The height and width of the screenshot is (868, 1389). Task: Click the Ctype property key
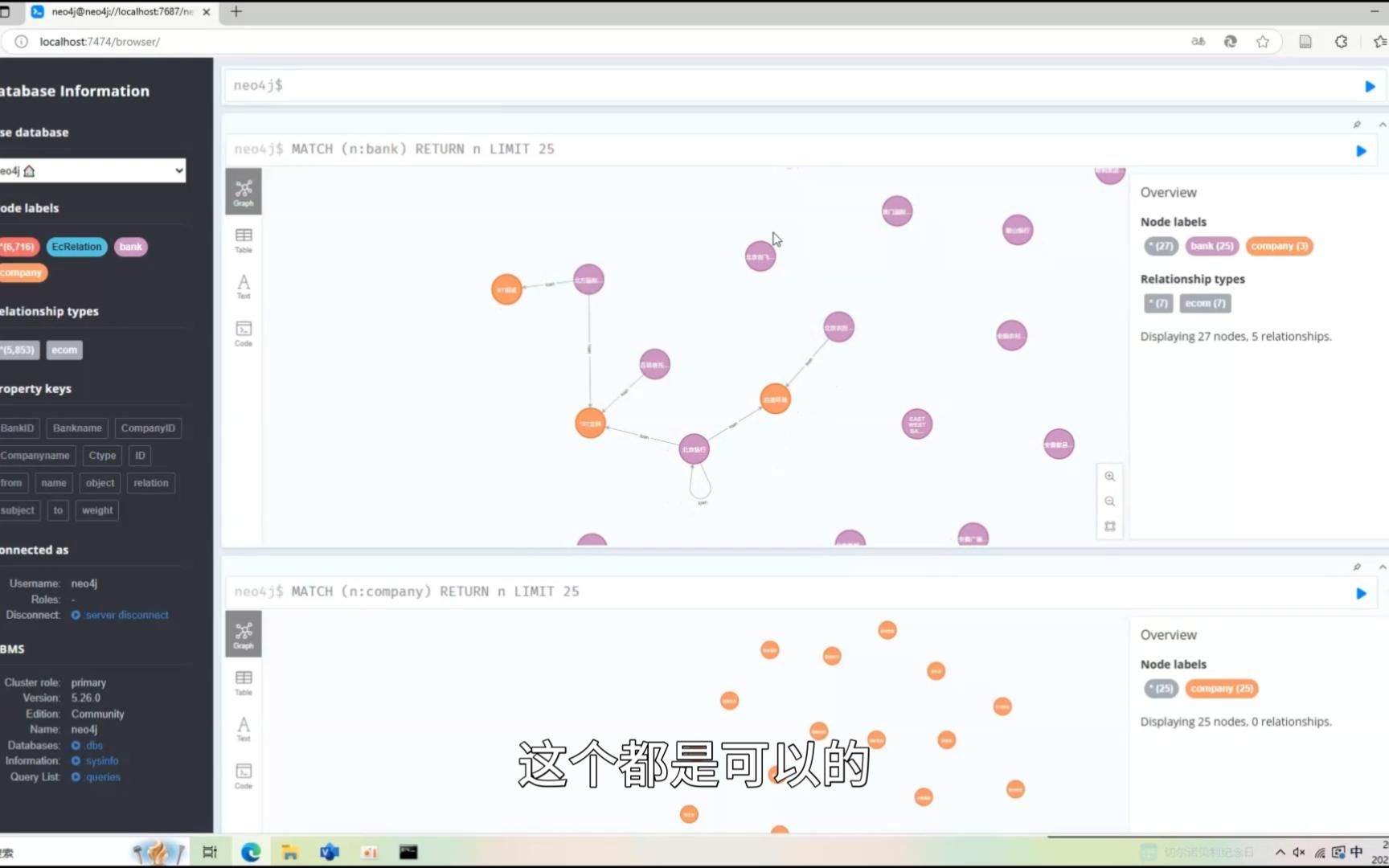(102, 456)
